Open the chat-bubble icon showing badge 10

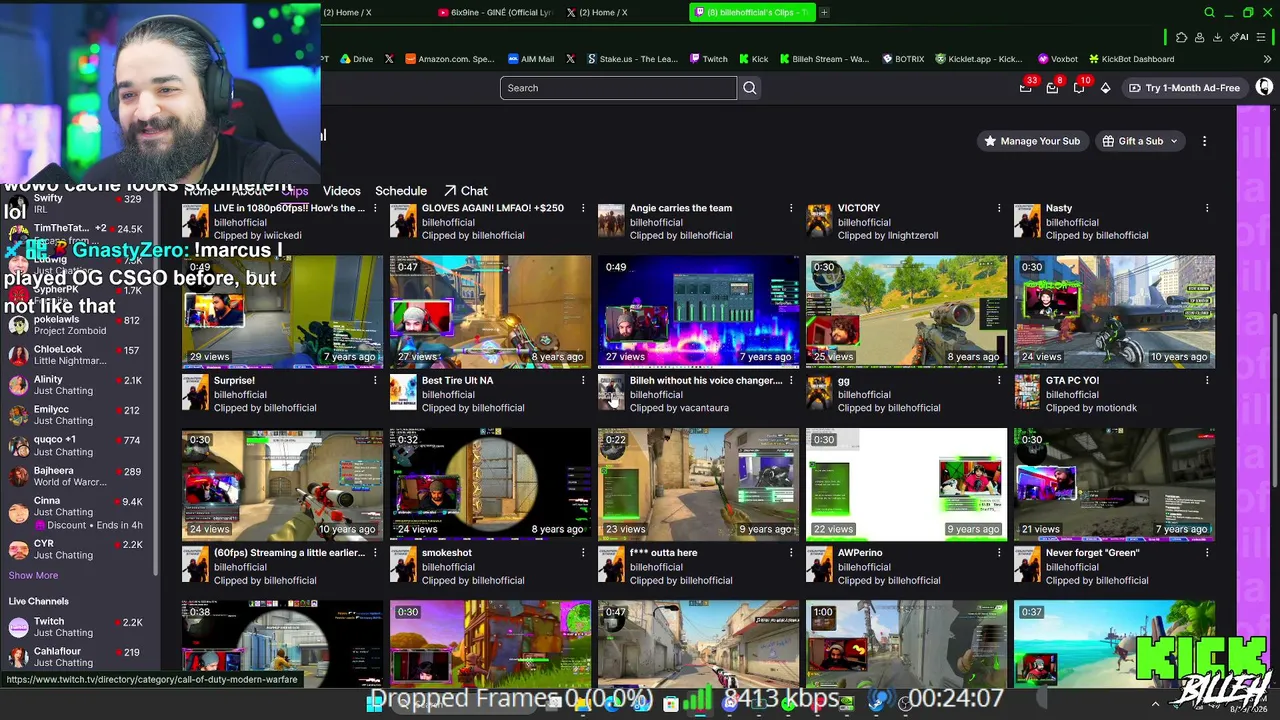(1079, 88)
